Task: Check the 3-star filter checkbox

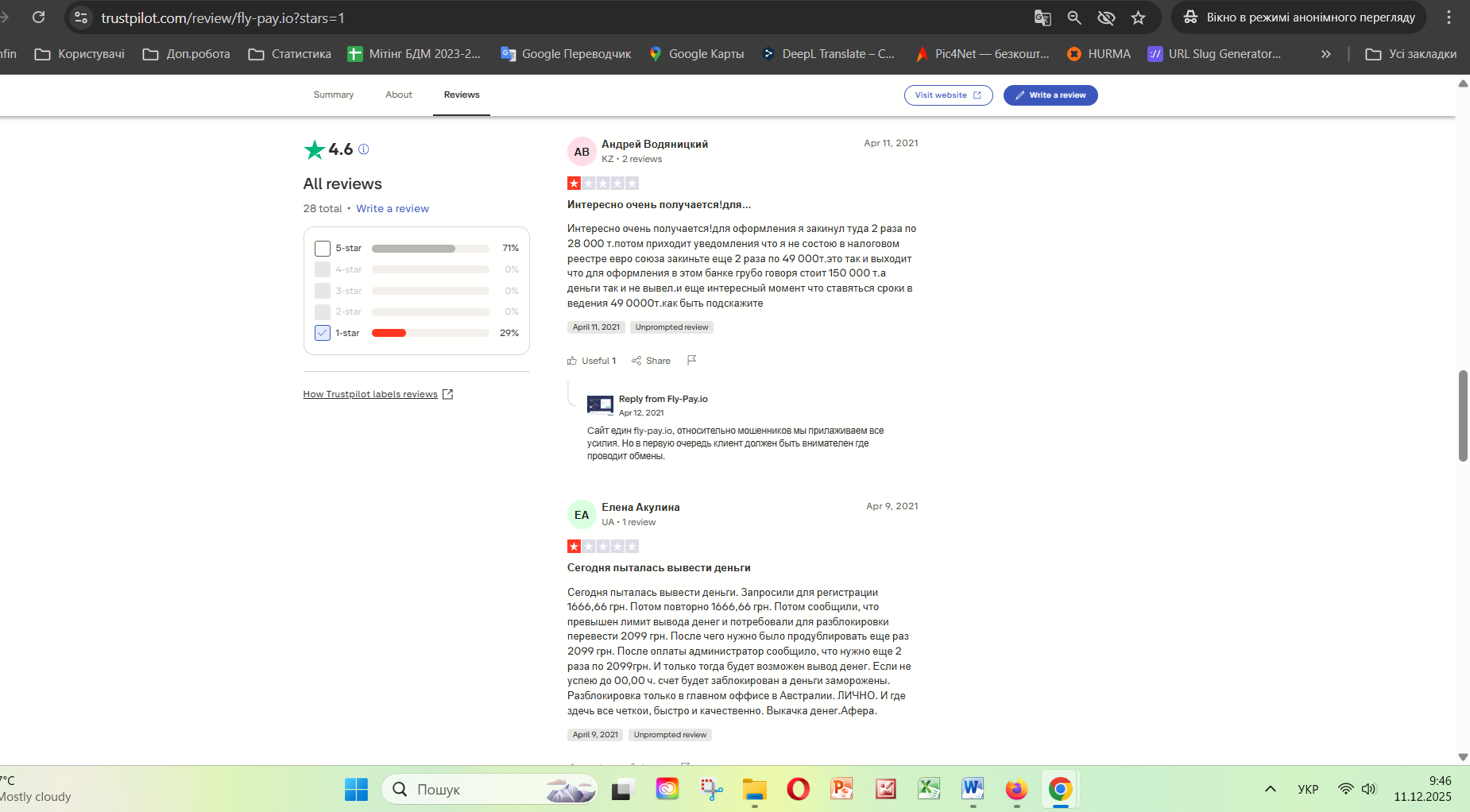Action: pos(323,291)
